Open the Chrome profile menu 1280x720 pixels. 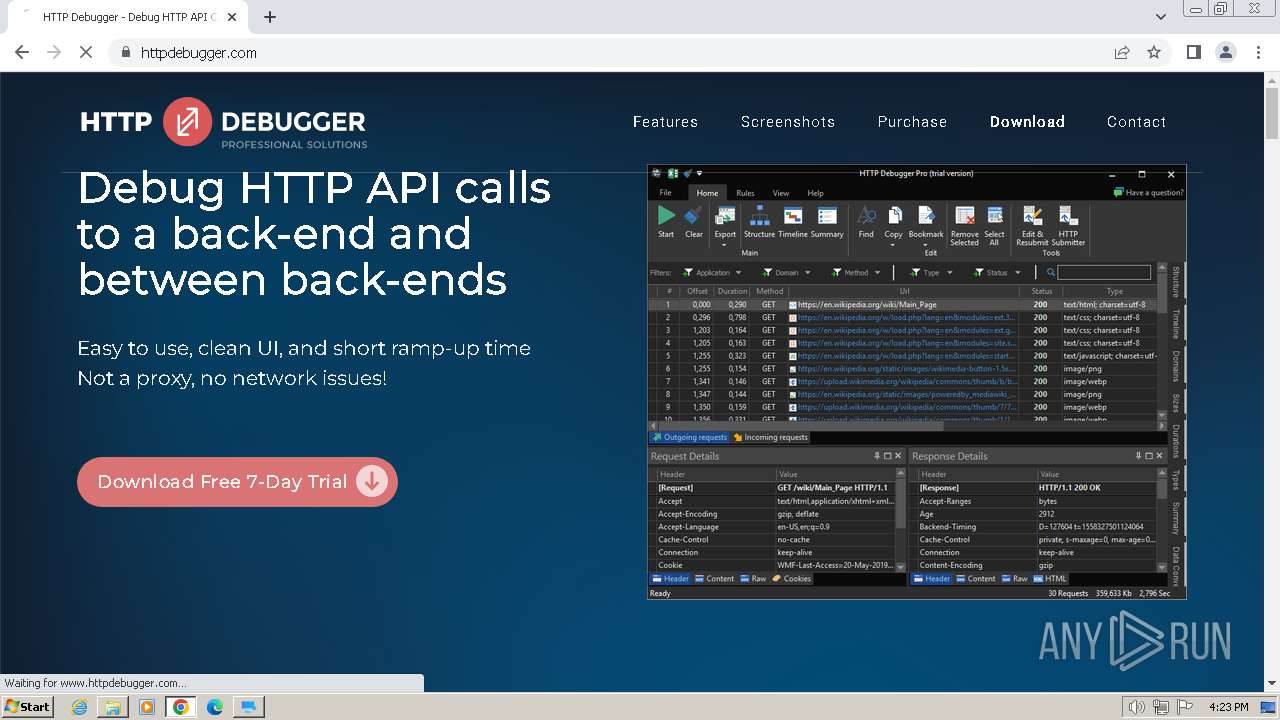click(1225, 53)
